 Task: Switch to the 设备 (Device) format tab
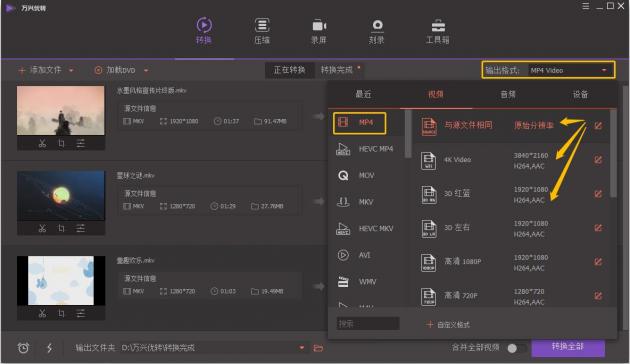(580, 94)
